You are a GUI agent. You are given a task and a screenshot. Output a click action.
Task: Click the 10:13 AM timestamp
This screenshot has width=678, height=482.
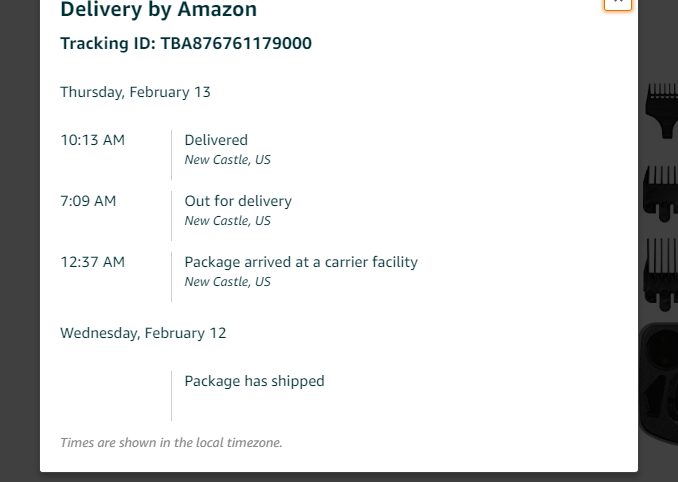click(x=93, y=140)
